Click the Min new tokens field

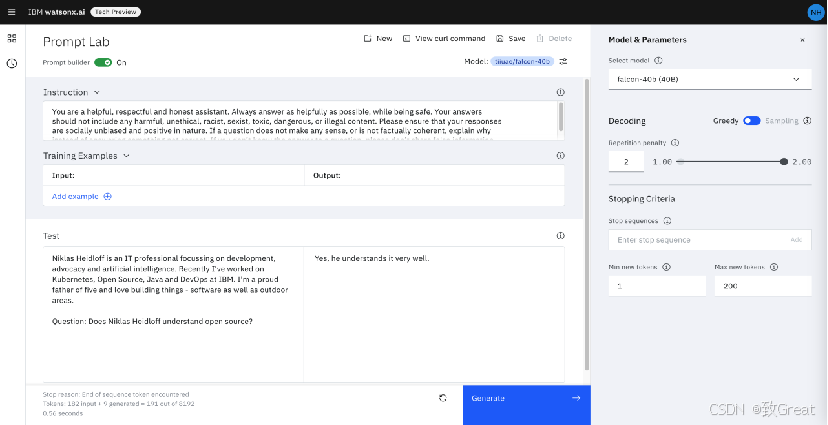point(657,286)
